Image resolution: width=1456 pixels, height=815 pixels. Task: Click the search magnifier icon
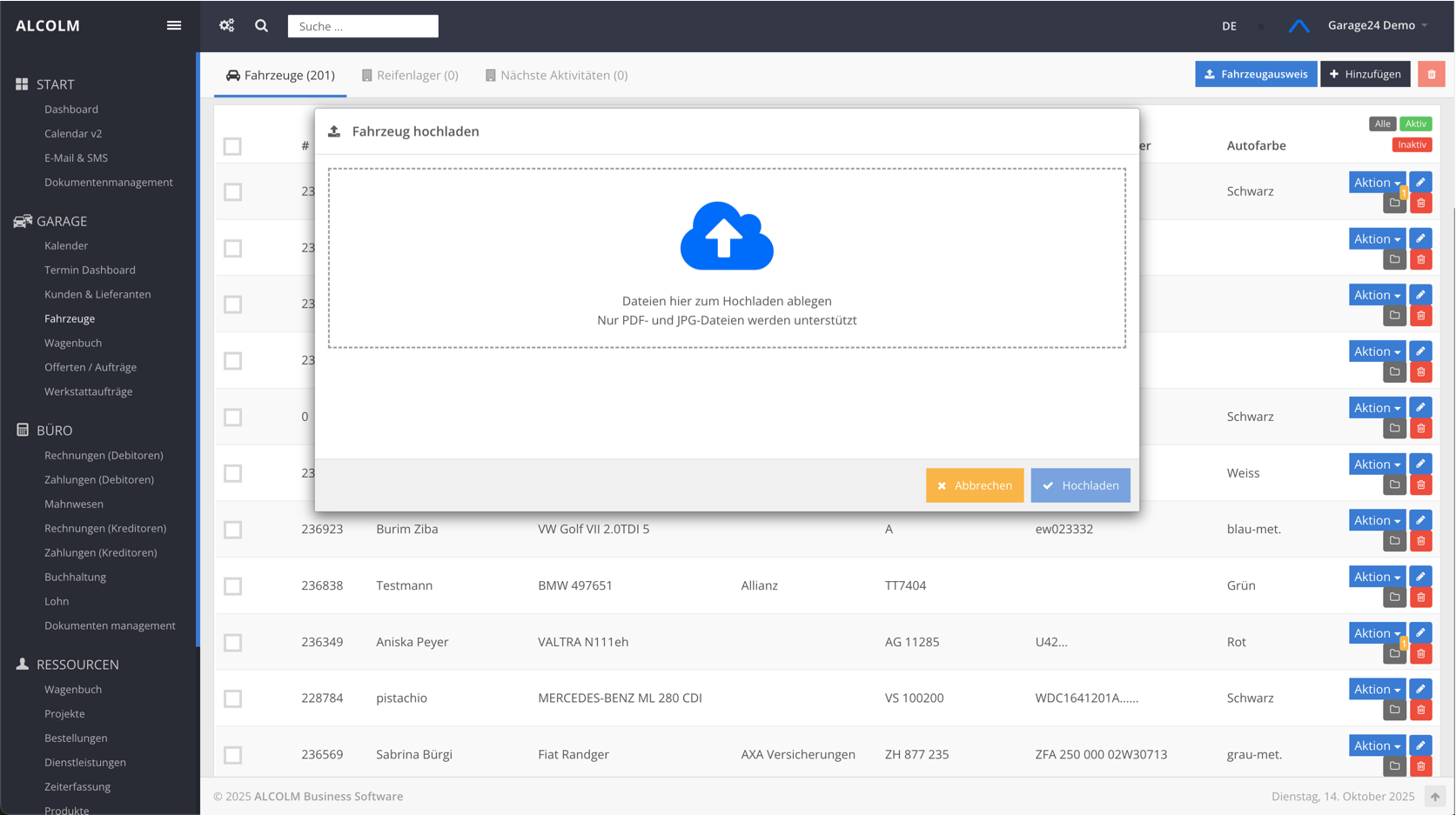click(261, 26)
